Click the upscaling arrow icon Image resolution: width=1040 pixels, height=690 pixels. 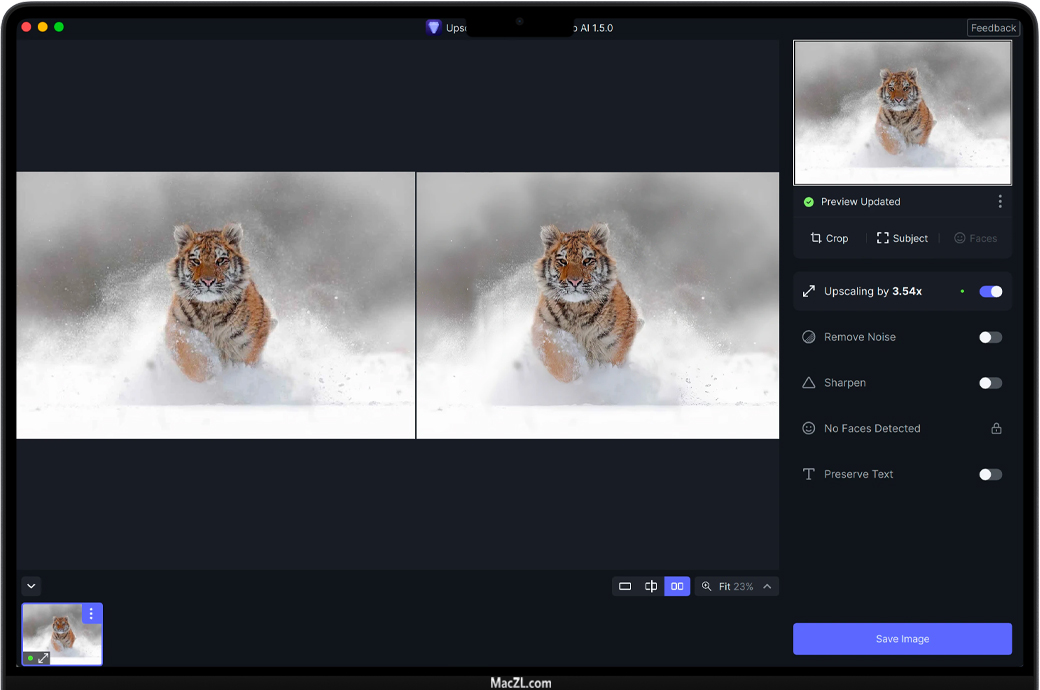click(x=809, y=291)
